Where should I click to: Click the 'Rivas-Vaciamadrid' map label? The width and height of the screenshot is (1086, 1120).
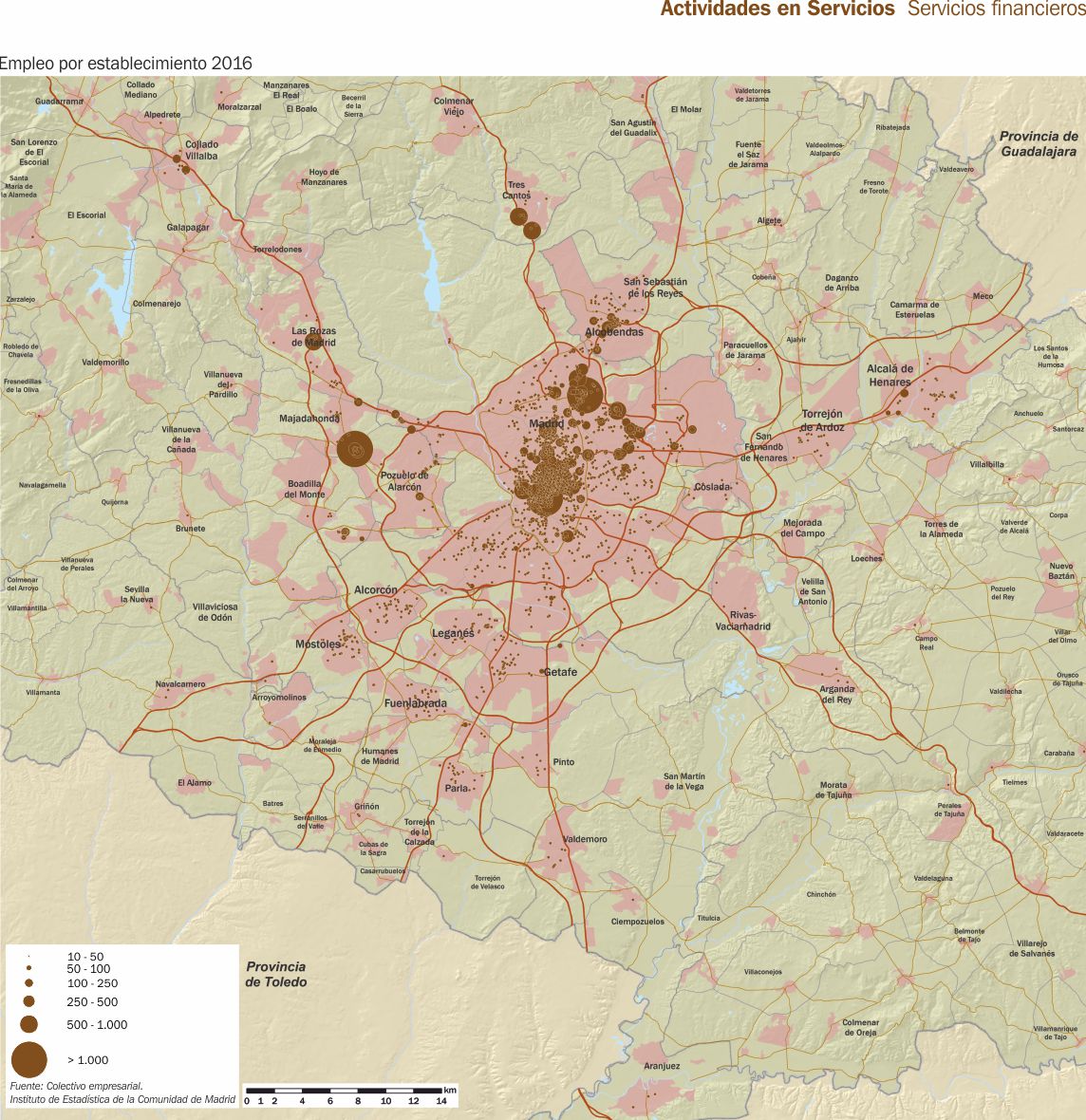[x=743, y=620]
